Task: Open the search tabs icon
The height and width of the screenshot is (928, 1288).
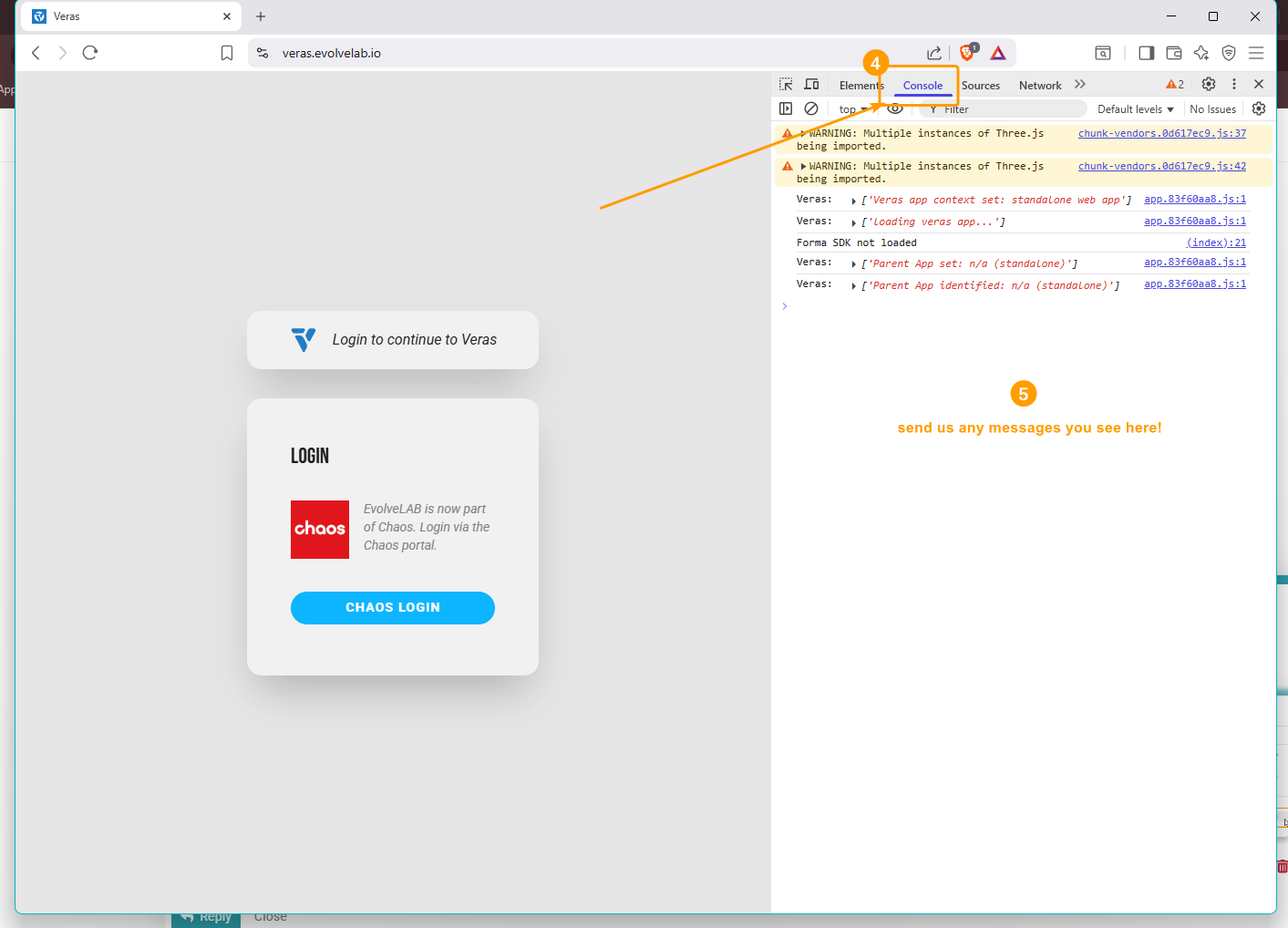Action: [1103, 53]
